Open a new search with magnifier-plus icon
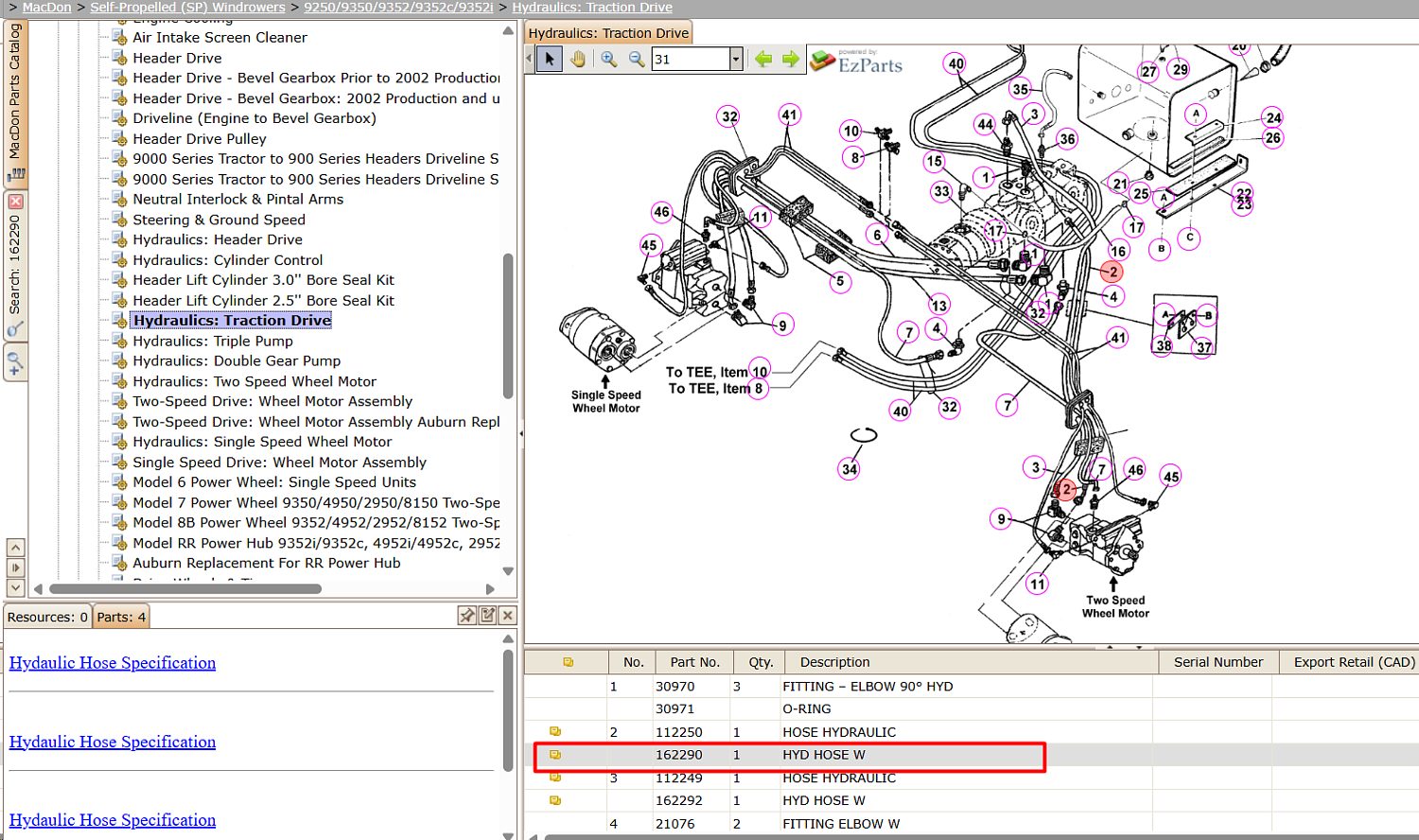Image resolution: width=1419 pixels, height=840 pixels. click(15, 361)
